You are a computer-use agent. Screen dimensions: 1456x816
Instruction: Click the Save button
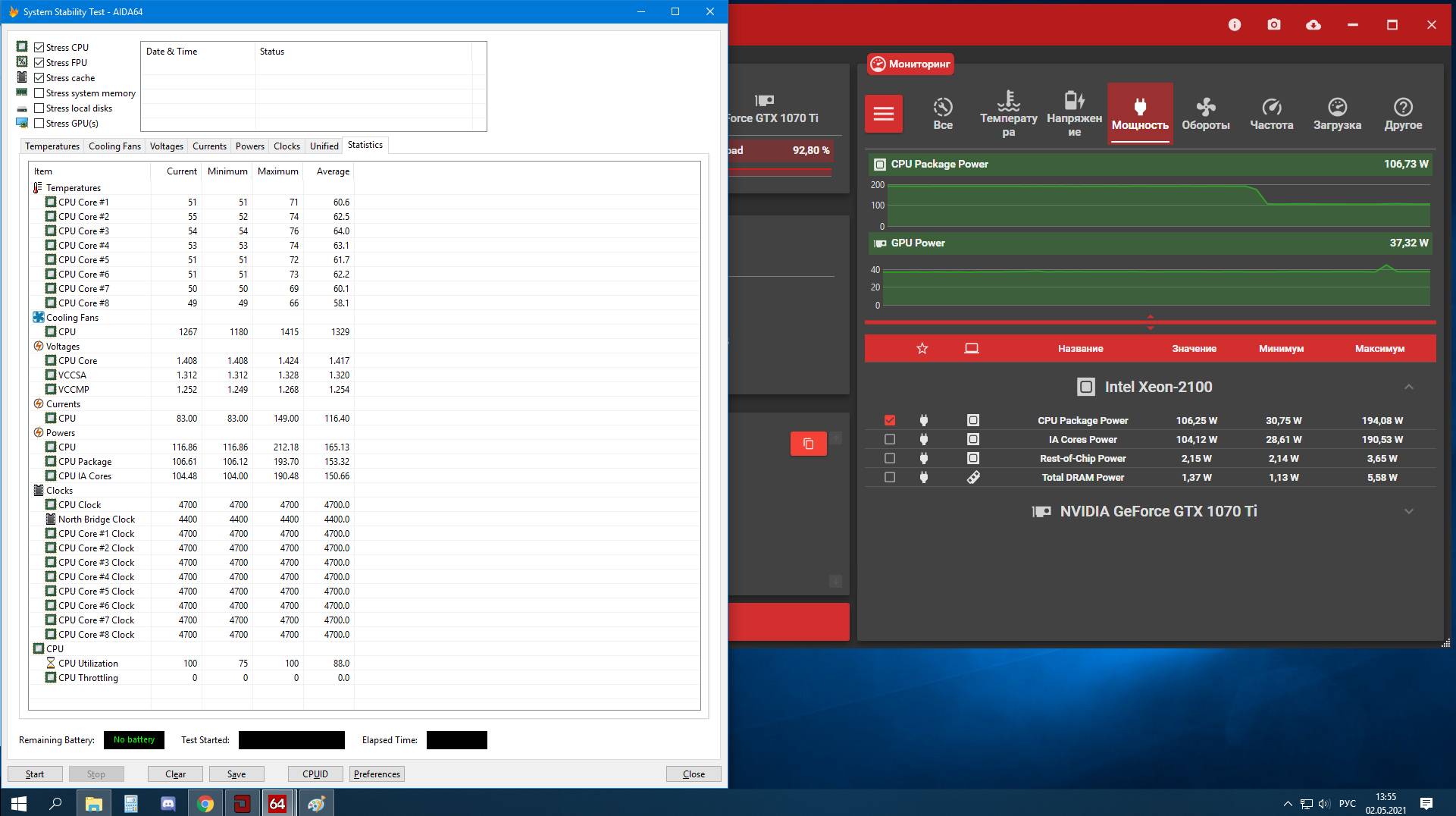[x=236, y=774]
